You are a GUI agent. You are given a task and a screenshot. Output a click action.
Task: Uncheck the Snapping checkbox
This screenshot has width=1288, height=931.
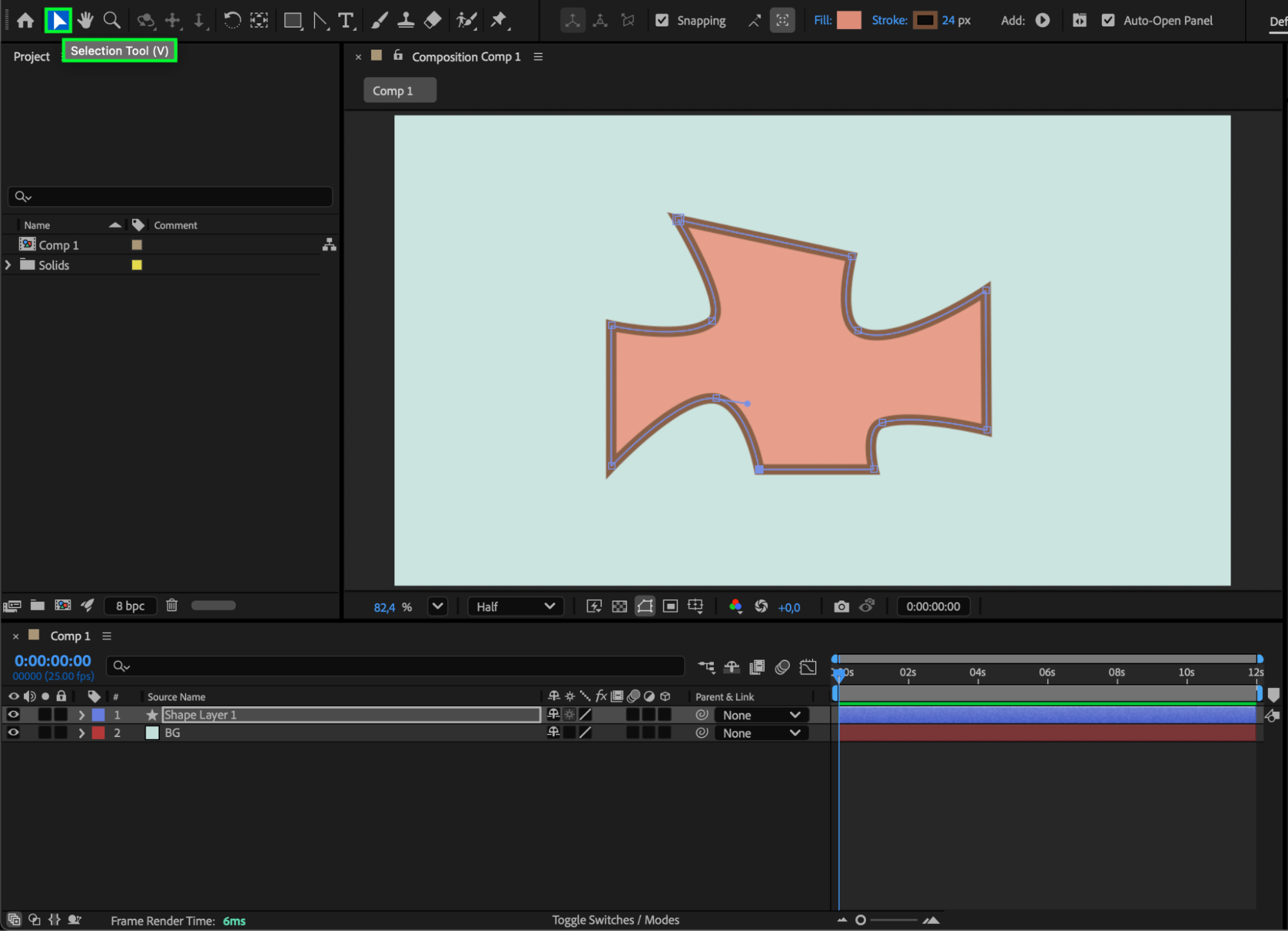pos(662,21)
